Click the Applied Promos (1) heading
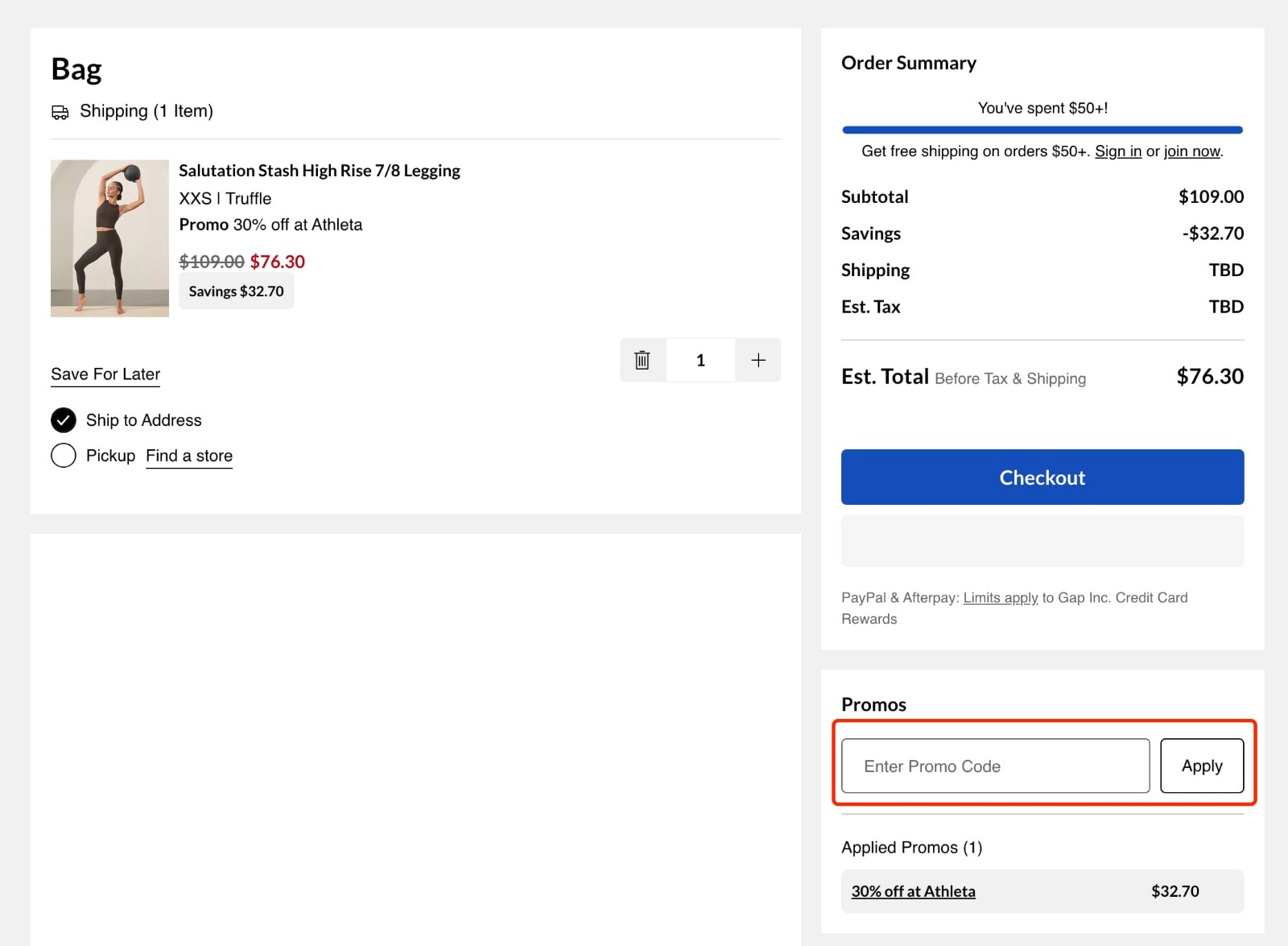1288x946 pixels. [x=911, y=847]
